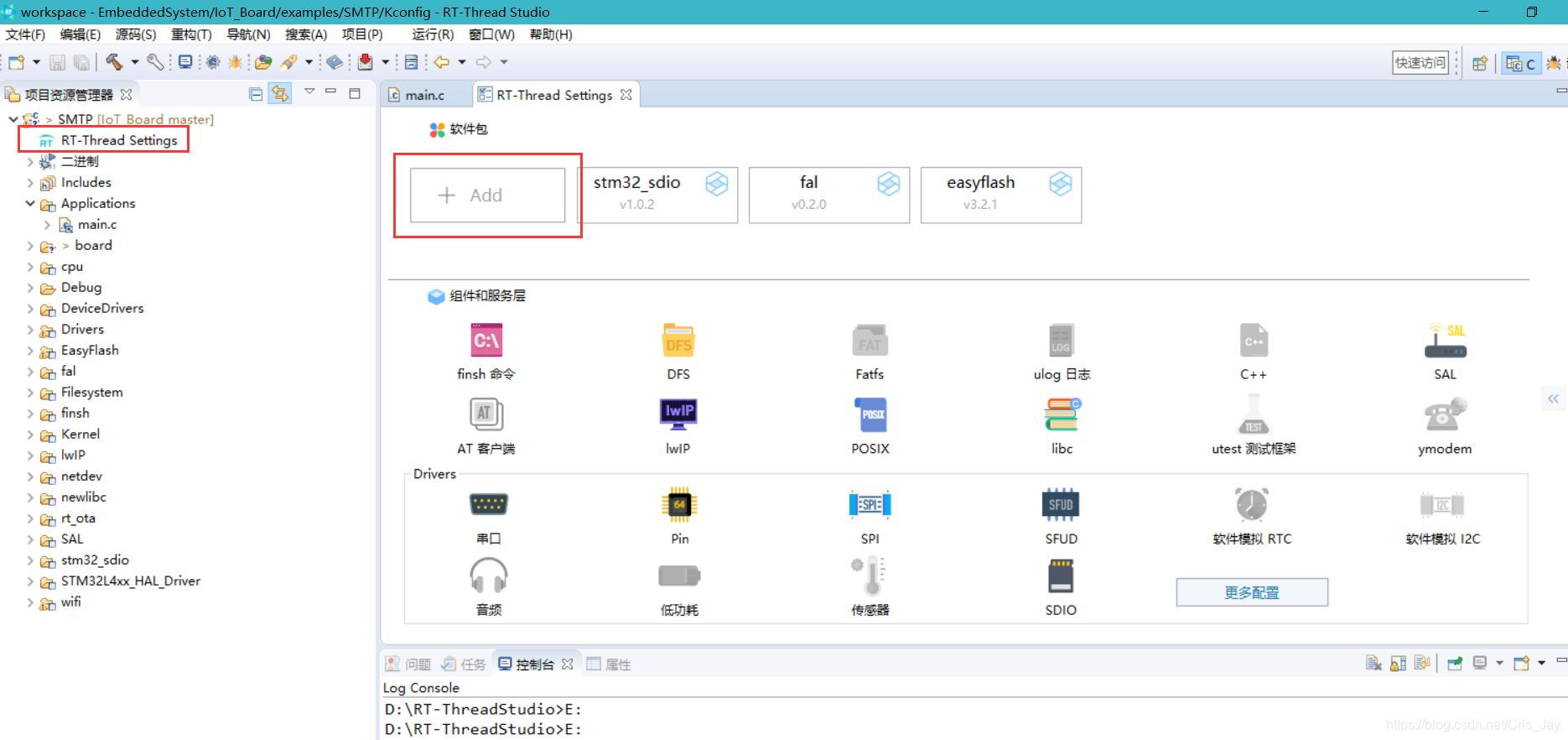Click the save toolbar icon
1568x740 pixels.
(58, 62)
